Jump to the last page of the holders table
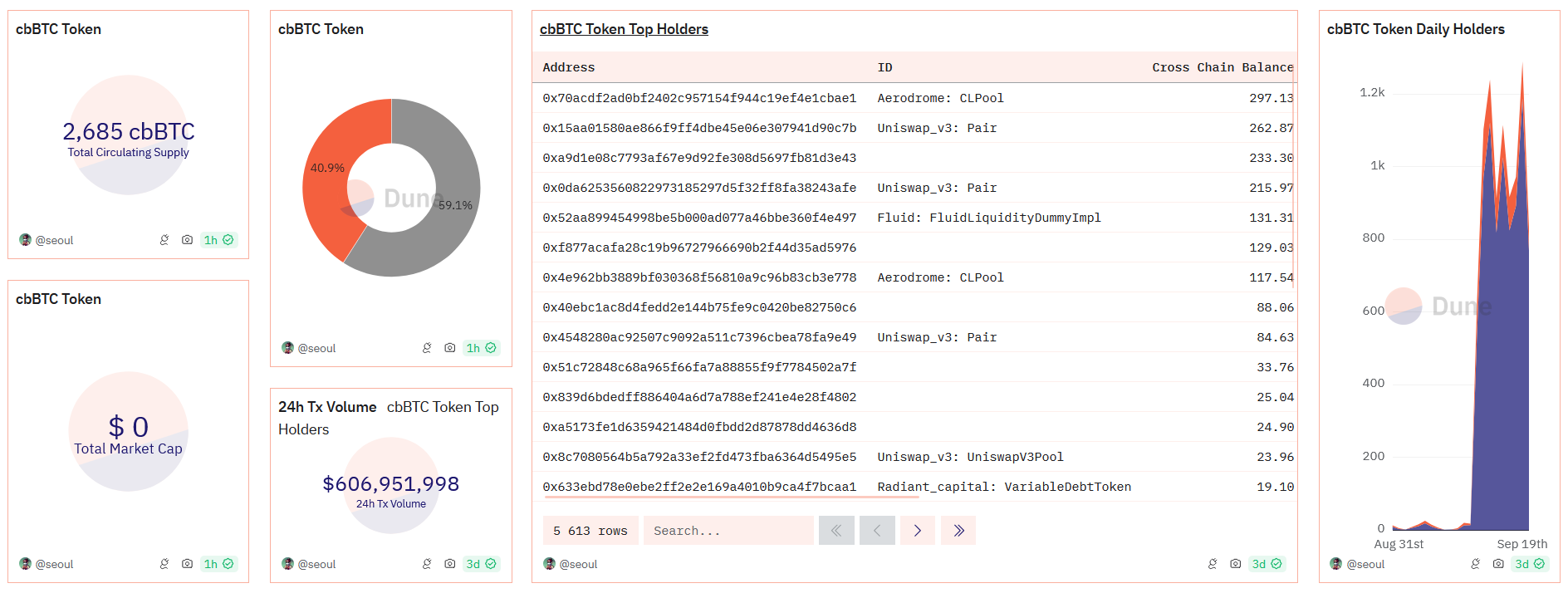Image resolution: width=1568 pixels, height=598 pixels. 958,531
